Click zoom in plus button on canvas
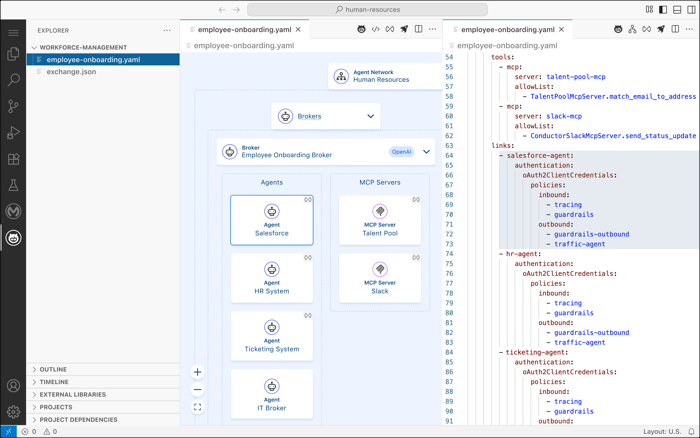This screenshot has height=438, width=700. click(197, 372)
